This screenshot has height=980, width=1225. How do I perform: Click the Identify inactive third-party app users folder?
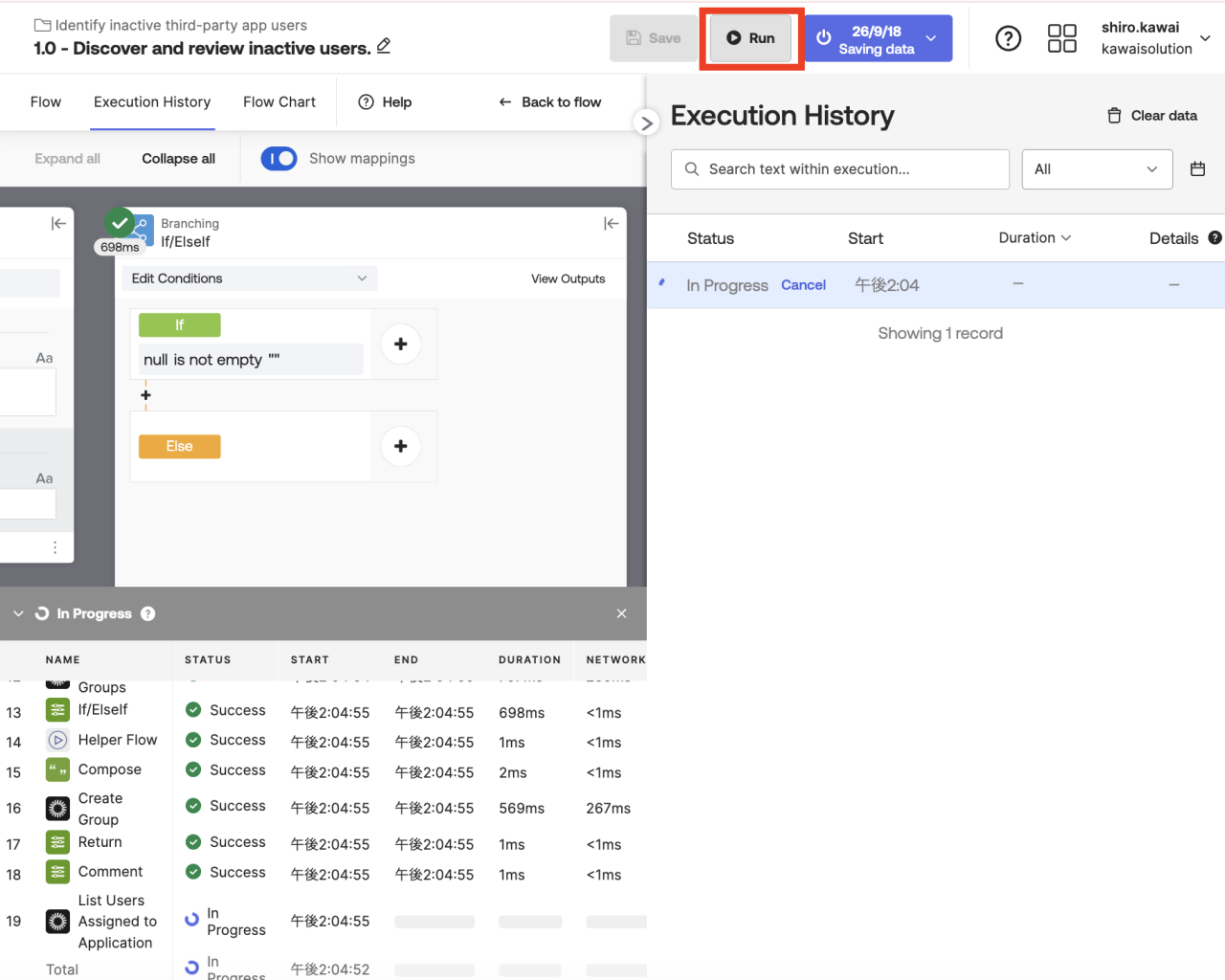[181, 25]
